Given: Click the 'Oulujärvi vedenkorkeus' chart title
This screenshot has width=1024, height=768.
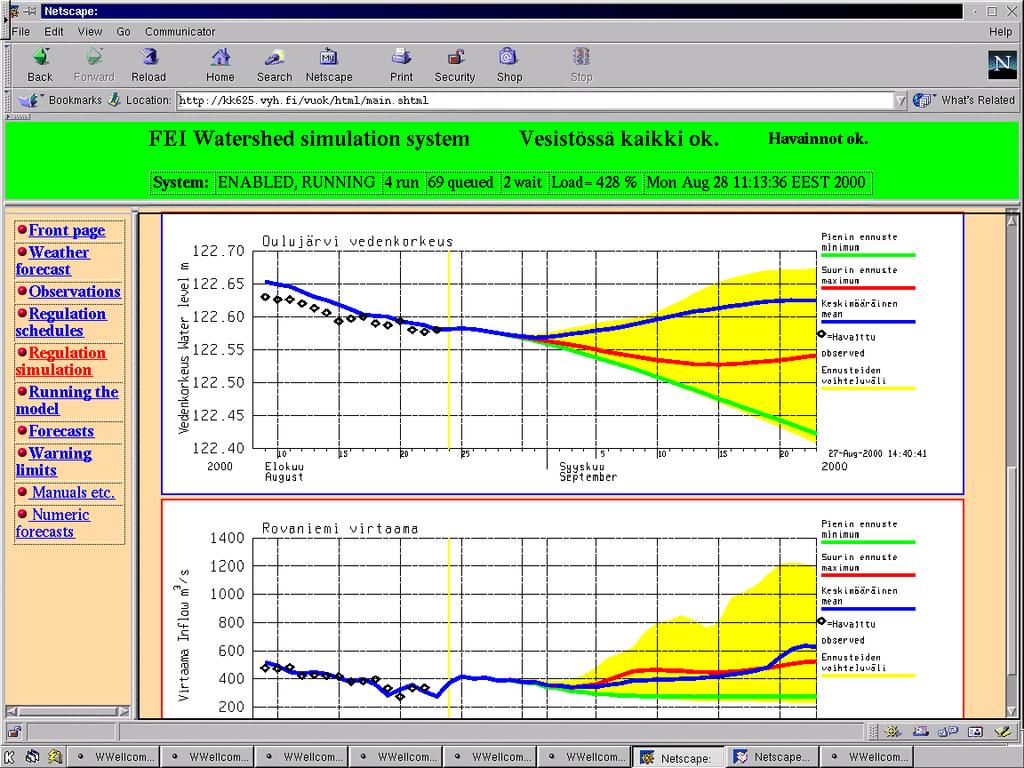Looking at the screenshot, I should tap(357, 241).
